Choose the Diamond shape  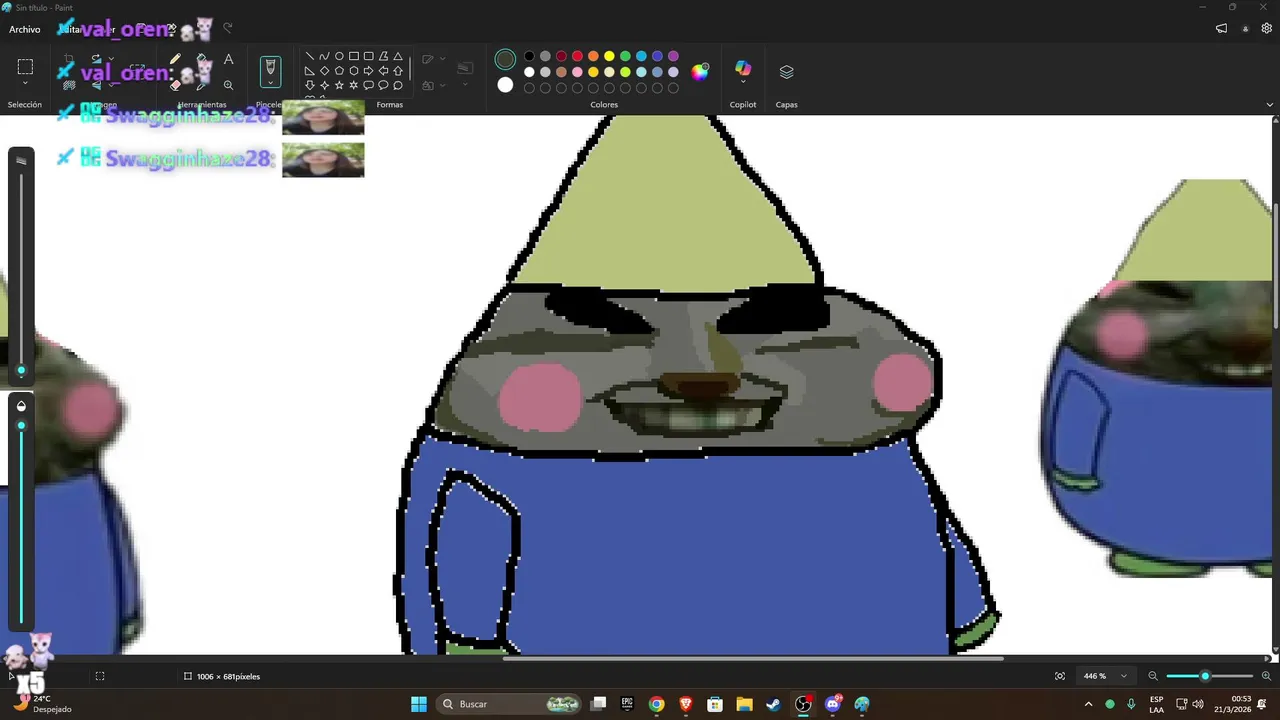pos(324,71)
